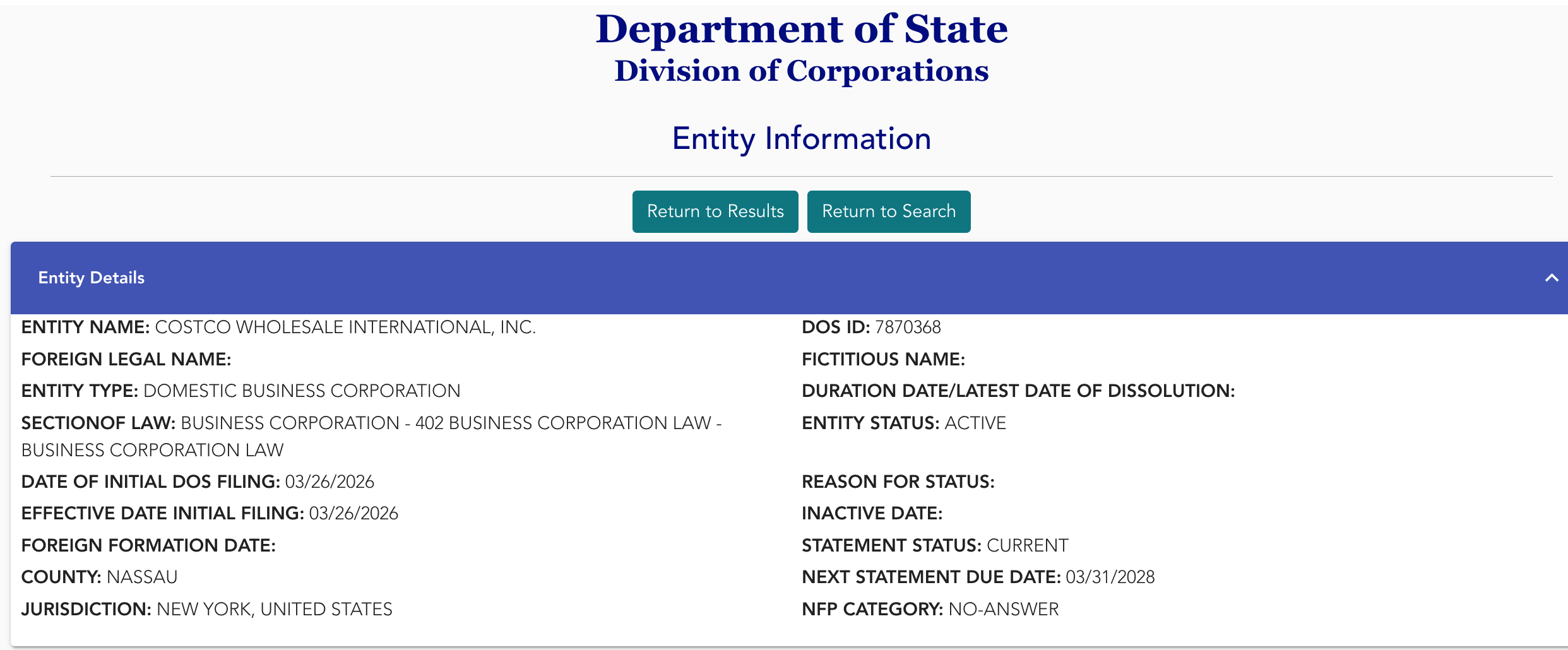
Task: Click the Return to Search button
Action: (889, 211)
